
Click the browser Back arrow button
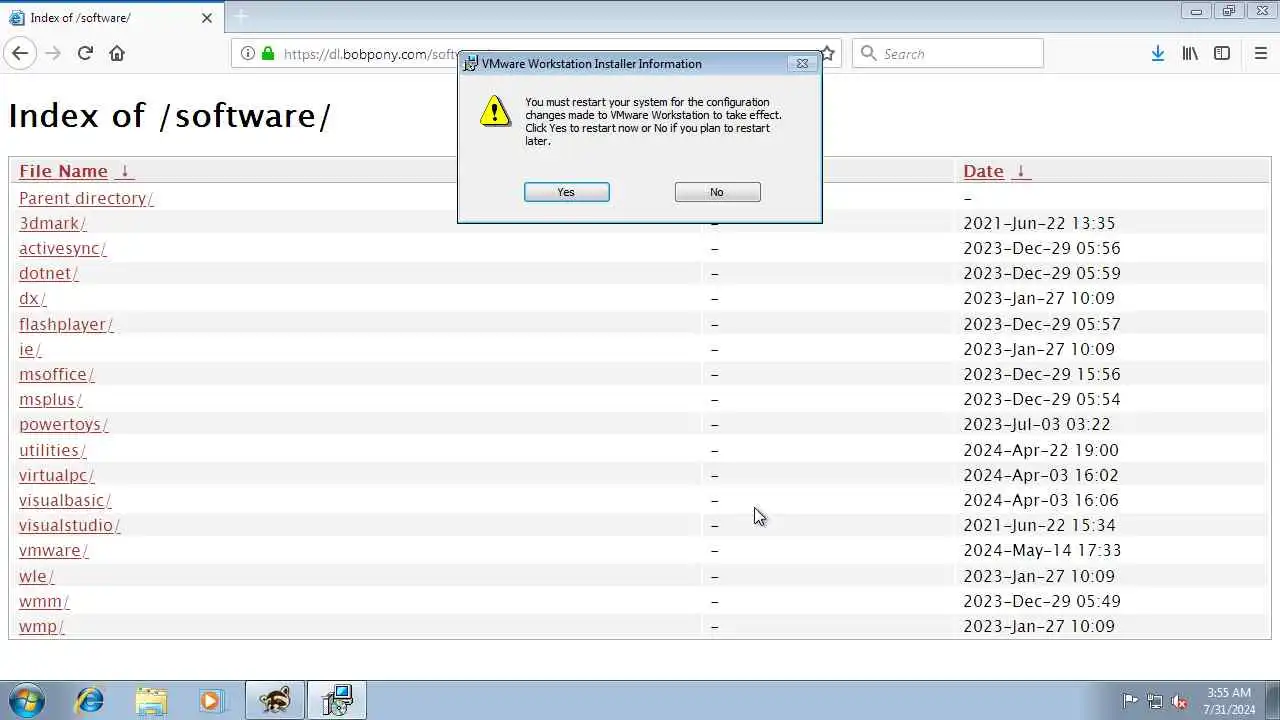click(x=21, y=53)
